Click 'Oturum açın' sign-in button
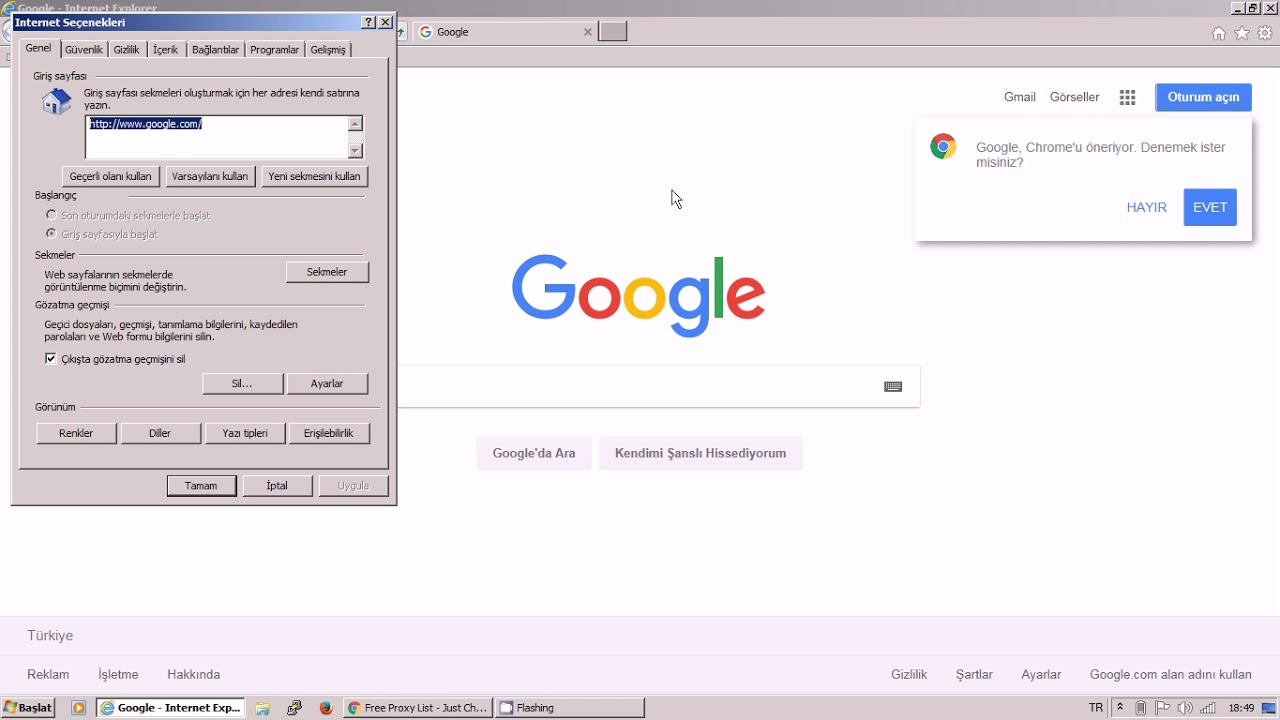 (1203, 97)
